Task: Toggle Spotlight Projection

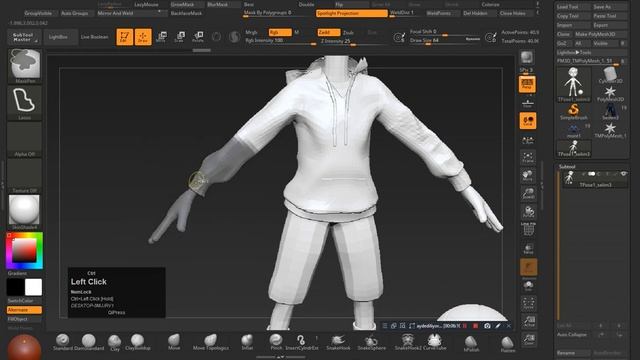Action: (351, 13)
